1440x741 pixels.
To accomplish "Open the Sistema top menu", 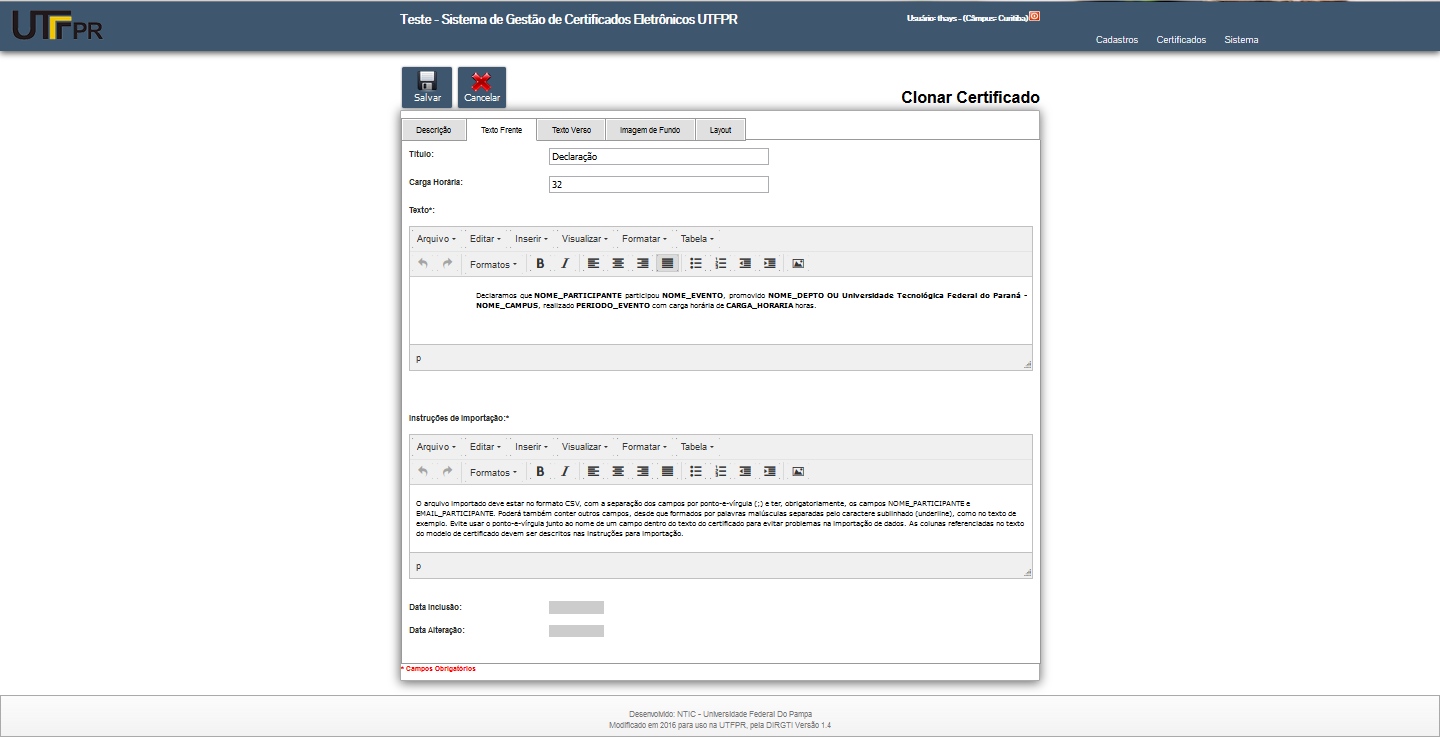I will coord(1241,40).
